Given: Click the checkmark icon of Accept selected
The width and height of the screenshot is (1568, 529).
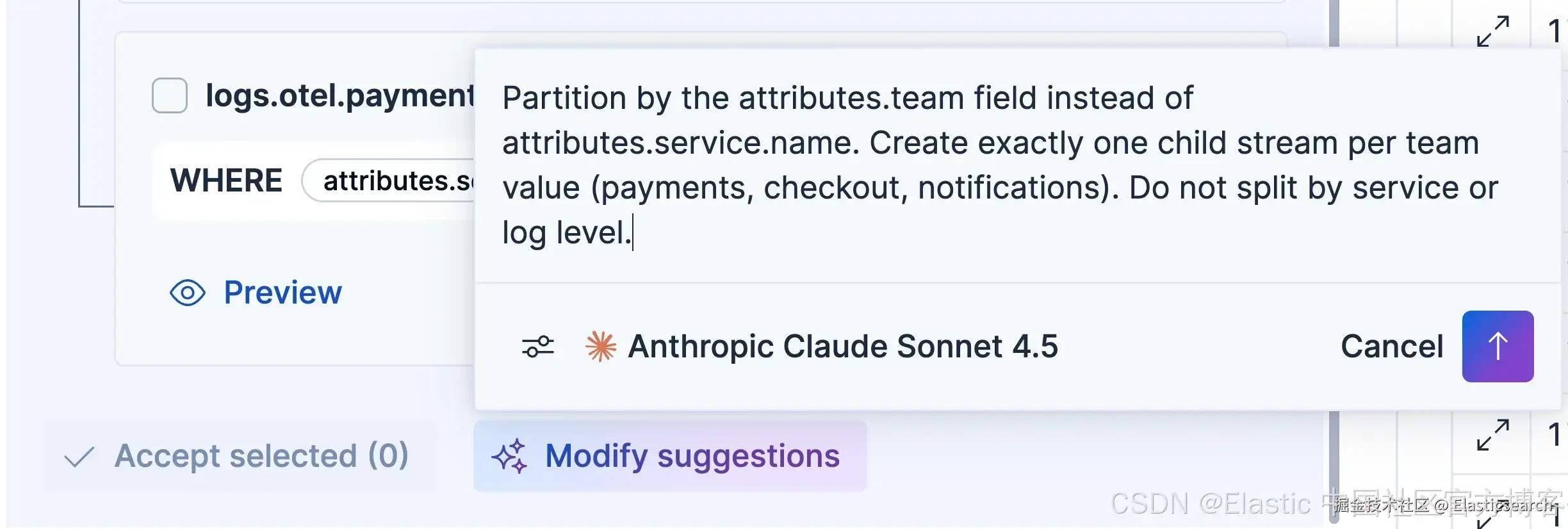Looking at the screenshot, I should point(79,457).
